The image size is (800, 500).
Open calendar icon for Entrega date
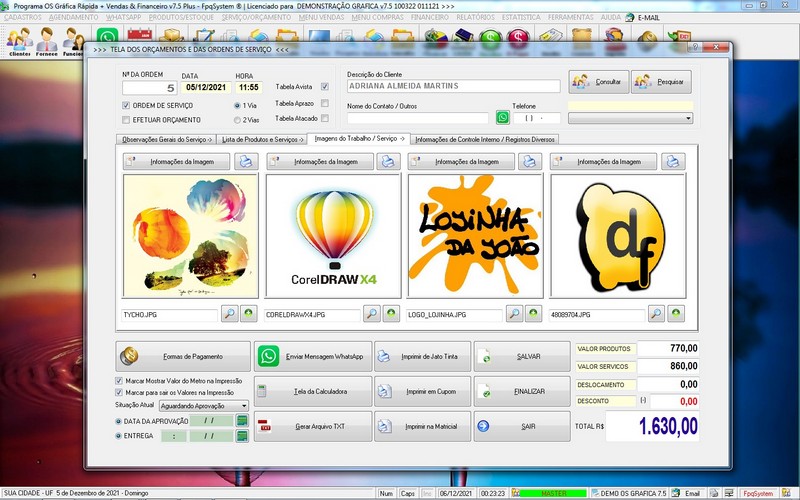(242, 436)
